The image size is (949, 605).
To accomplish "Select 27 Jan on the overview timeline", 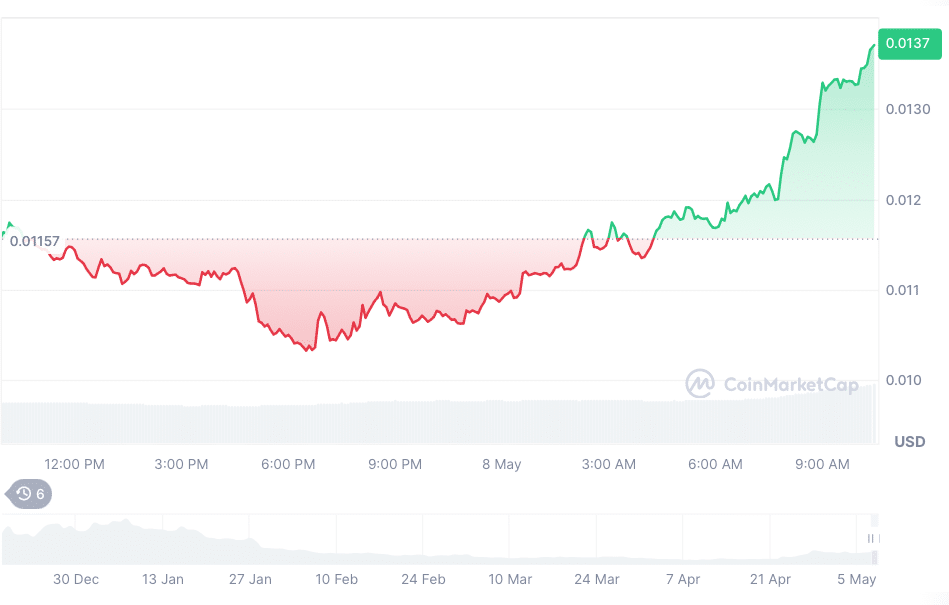I will (250, 579).
